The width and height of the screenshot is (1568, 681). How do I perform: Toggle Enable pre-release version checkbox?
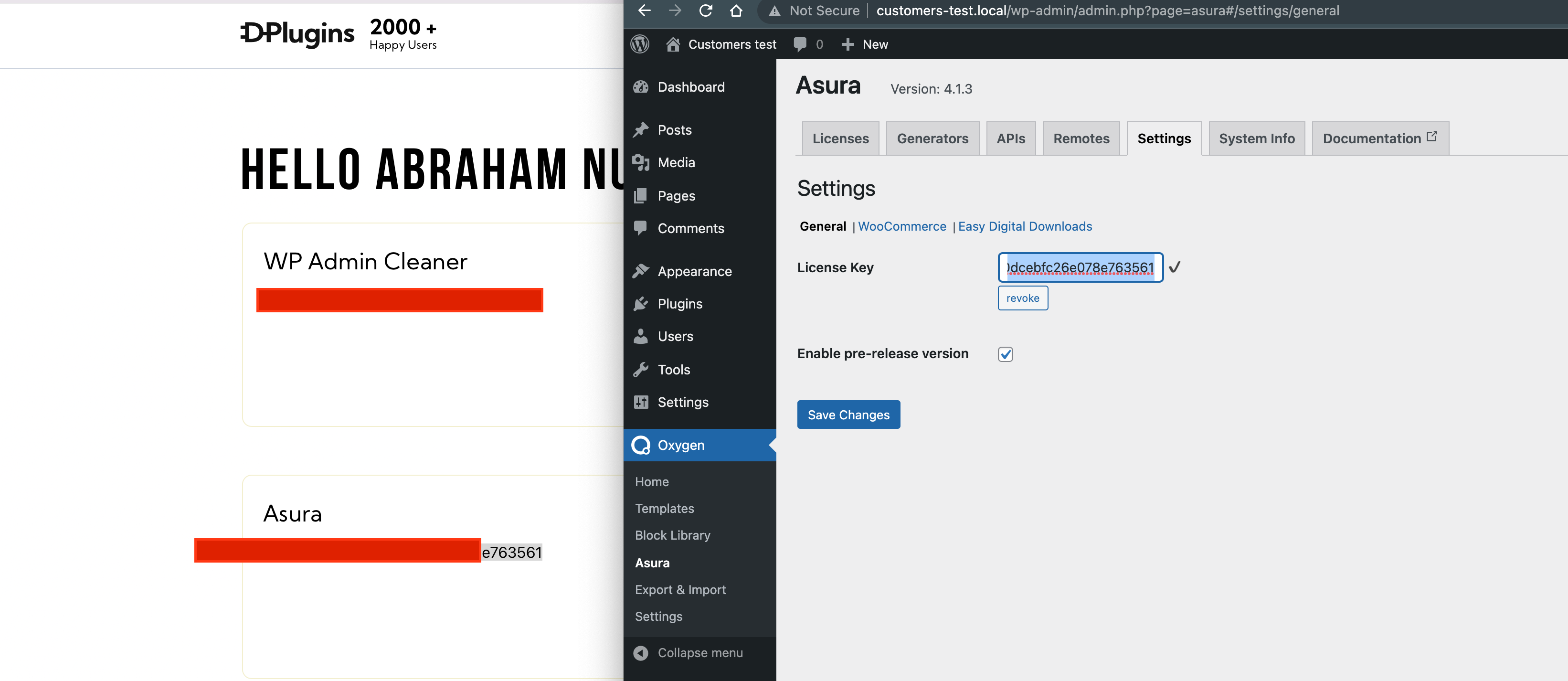coord(1006,353)
